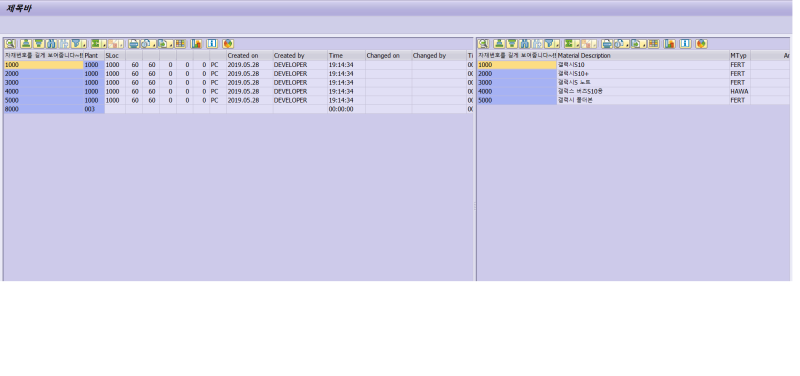800x376 pixels.
Task: Click Find binoculars icon in right grid
Action: (x=524, y=44)
